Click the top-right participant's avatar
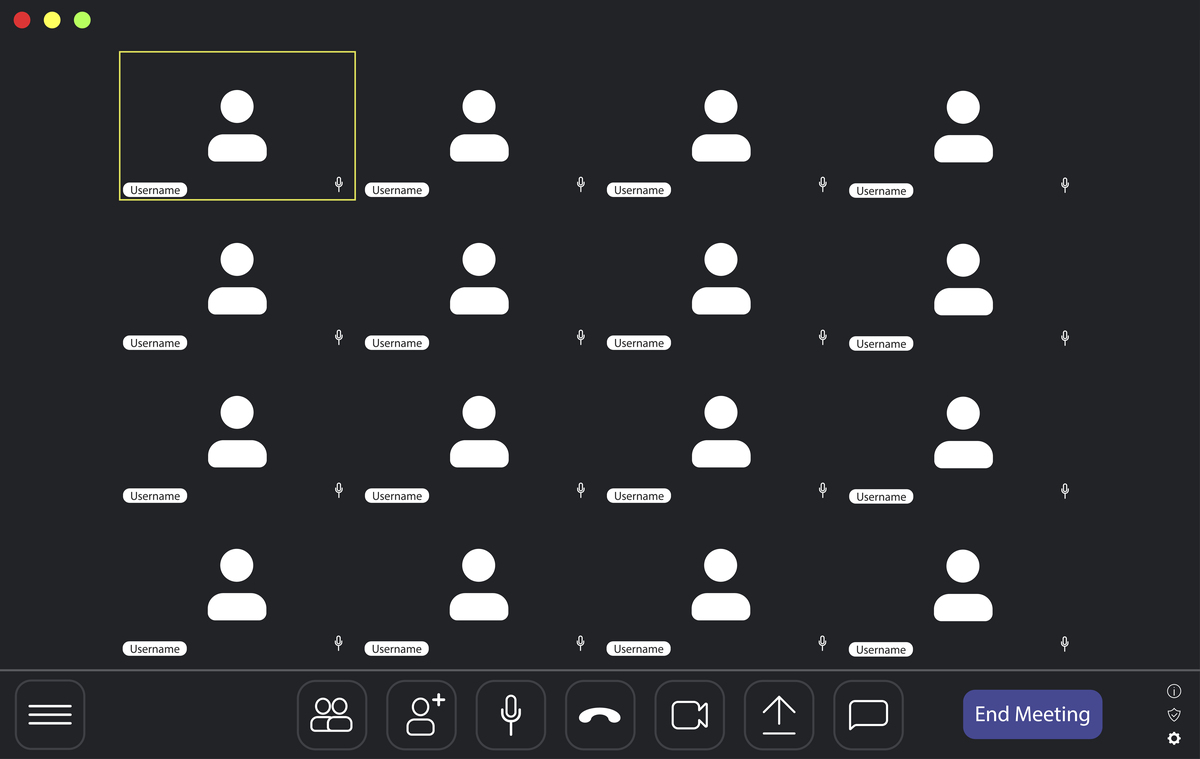 pyautogui.click(x=963, y=126)
